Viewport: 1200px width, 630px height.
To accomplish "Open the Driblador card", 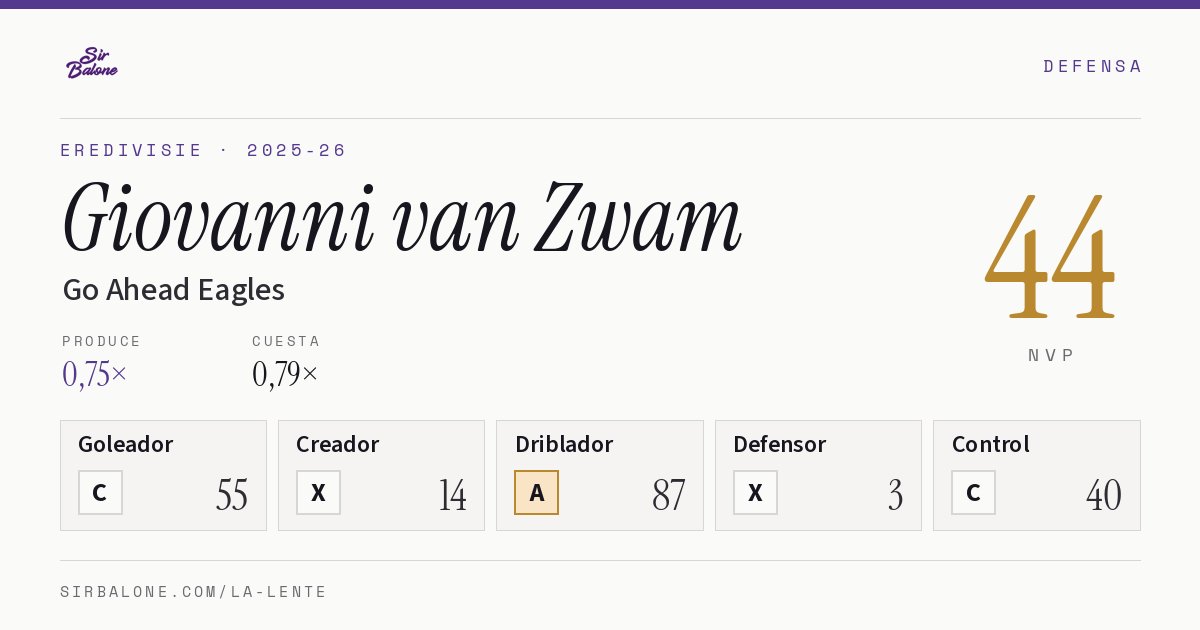I will coord(600,475).
